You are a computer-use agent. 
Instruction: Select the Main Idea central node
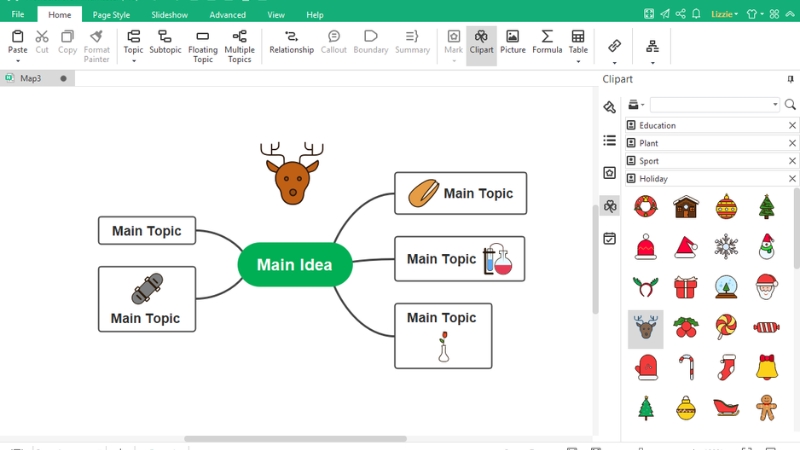294,265
